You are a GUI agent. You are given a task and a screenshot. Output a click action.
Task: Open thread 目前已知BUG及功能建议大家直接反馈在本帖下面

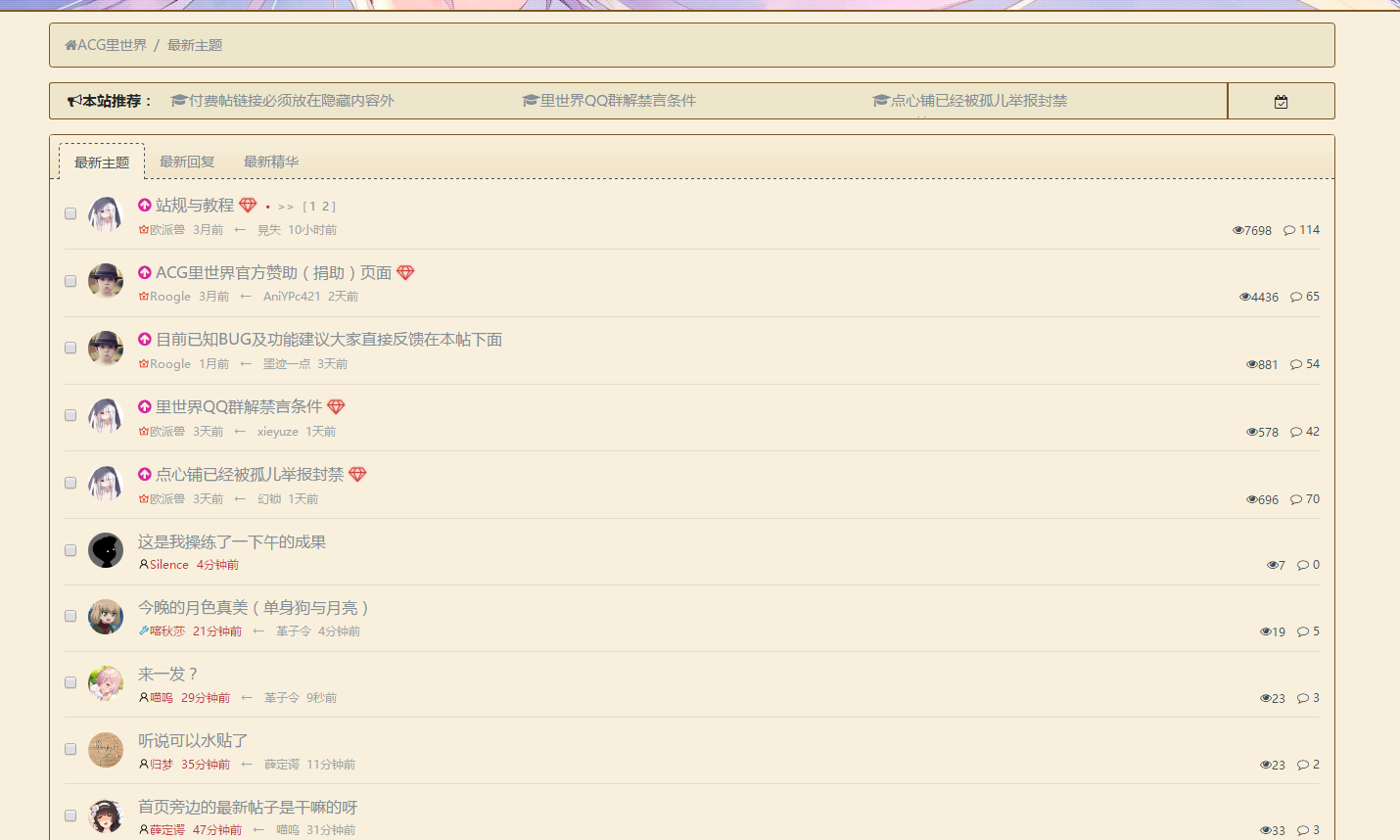pyautogui.click(x=329, y=340)
